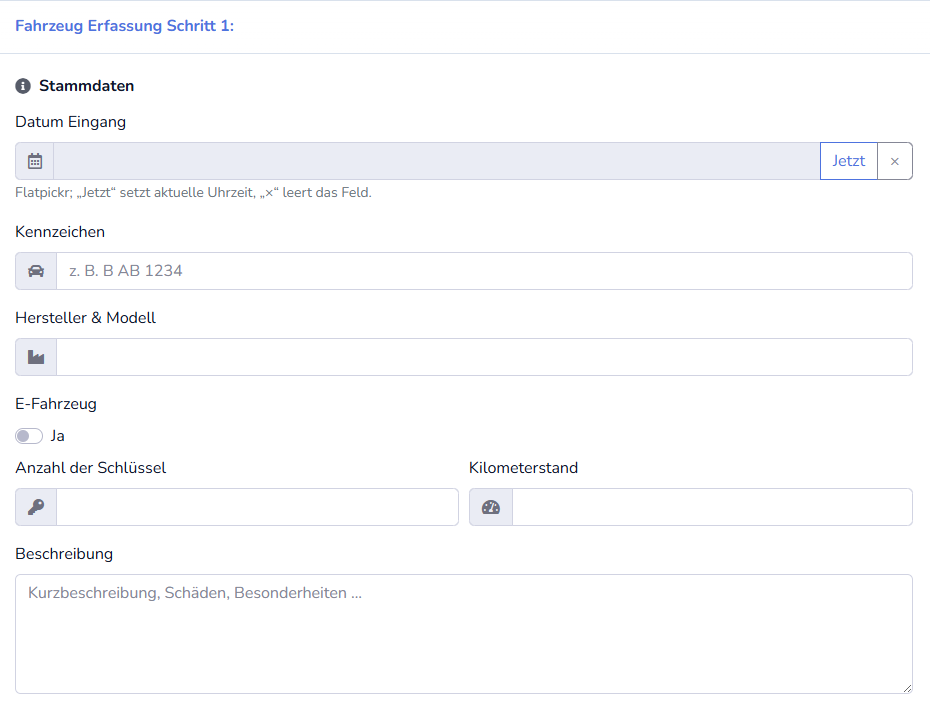This screenshot has width=930, height=727.
Task: Select the Hersteller & Modell text field
Action: coord(484,357)
